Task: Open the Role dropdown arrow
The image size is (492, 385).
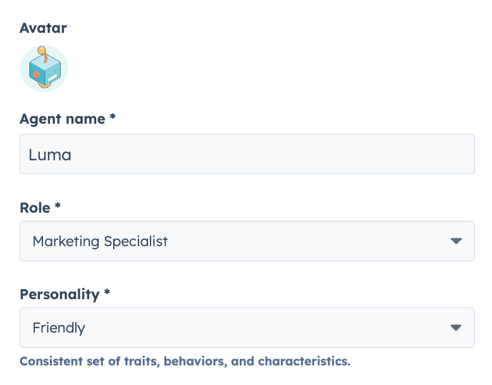Action: tap(456, 241)
